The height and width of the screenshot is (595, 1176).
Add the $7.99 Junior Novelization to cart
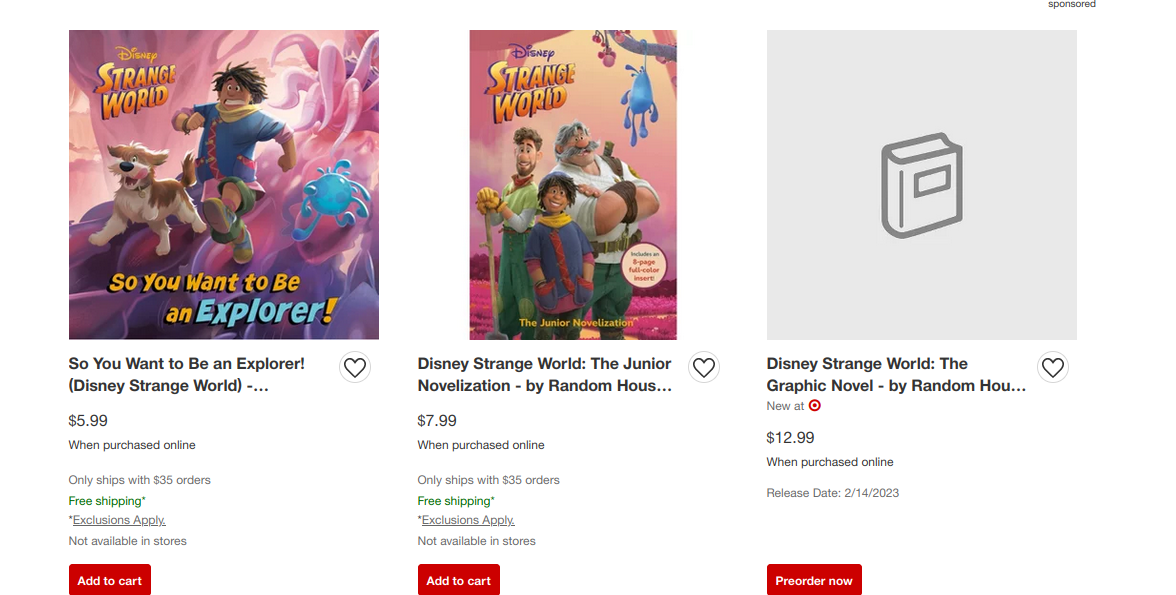[458, 580]
